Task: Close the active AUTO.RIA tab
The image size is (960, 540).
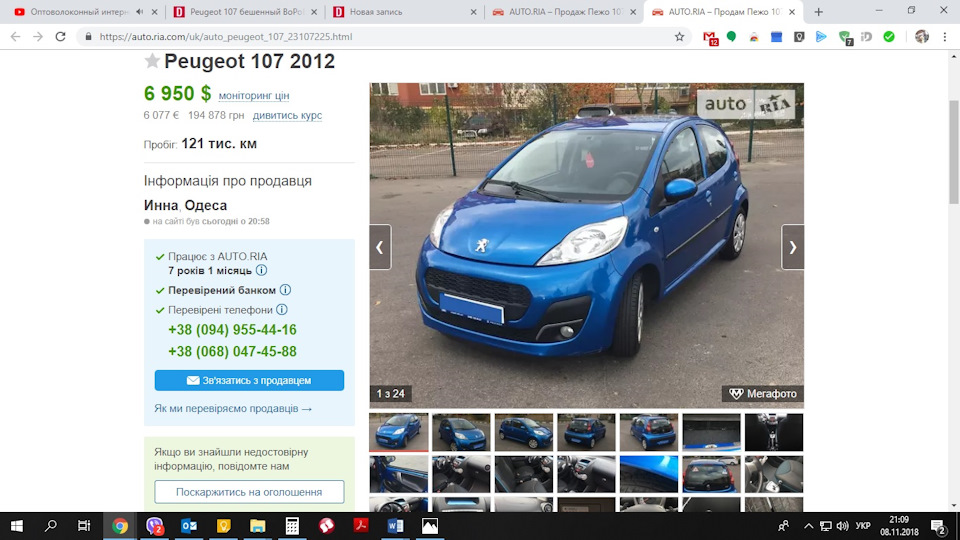Action: (792, 12)
